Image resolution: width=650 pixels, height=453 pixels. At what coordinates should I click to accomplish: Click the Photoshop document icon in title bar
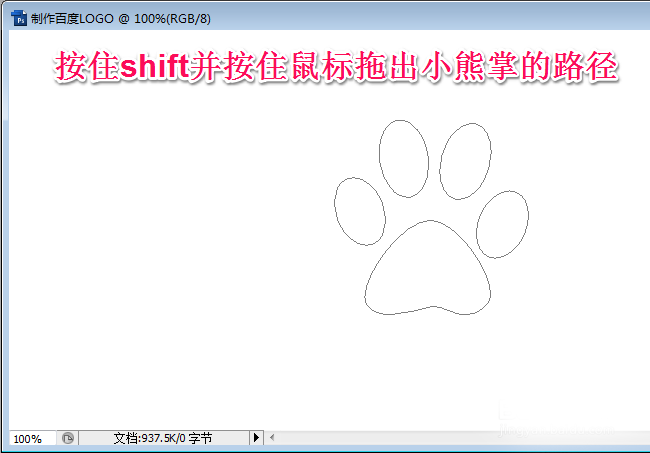coord(19,18)
